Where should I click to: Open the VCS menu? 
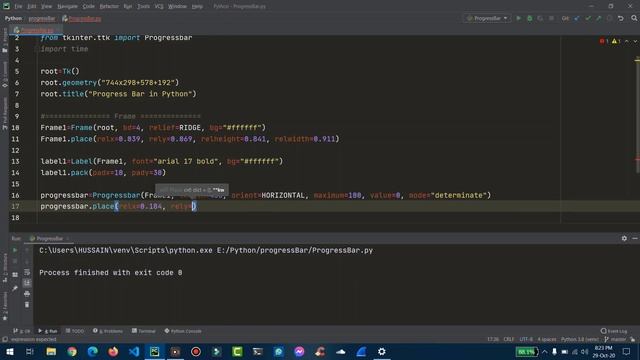[x=159, y=7]
